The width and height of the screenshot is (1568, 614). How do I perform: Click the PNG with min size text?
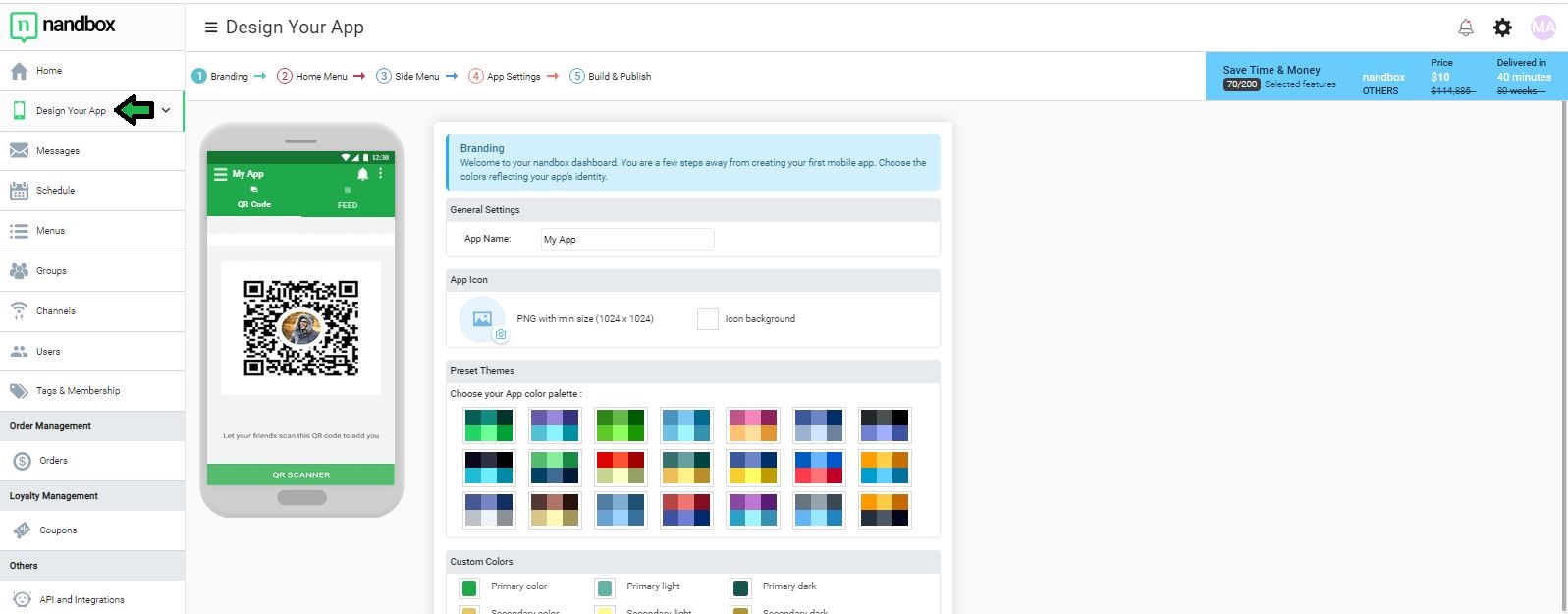[x=585, y=319]
